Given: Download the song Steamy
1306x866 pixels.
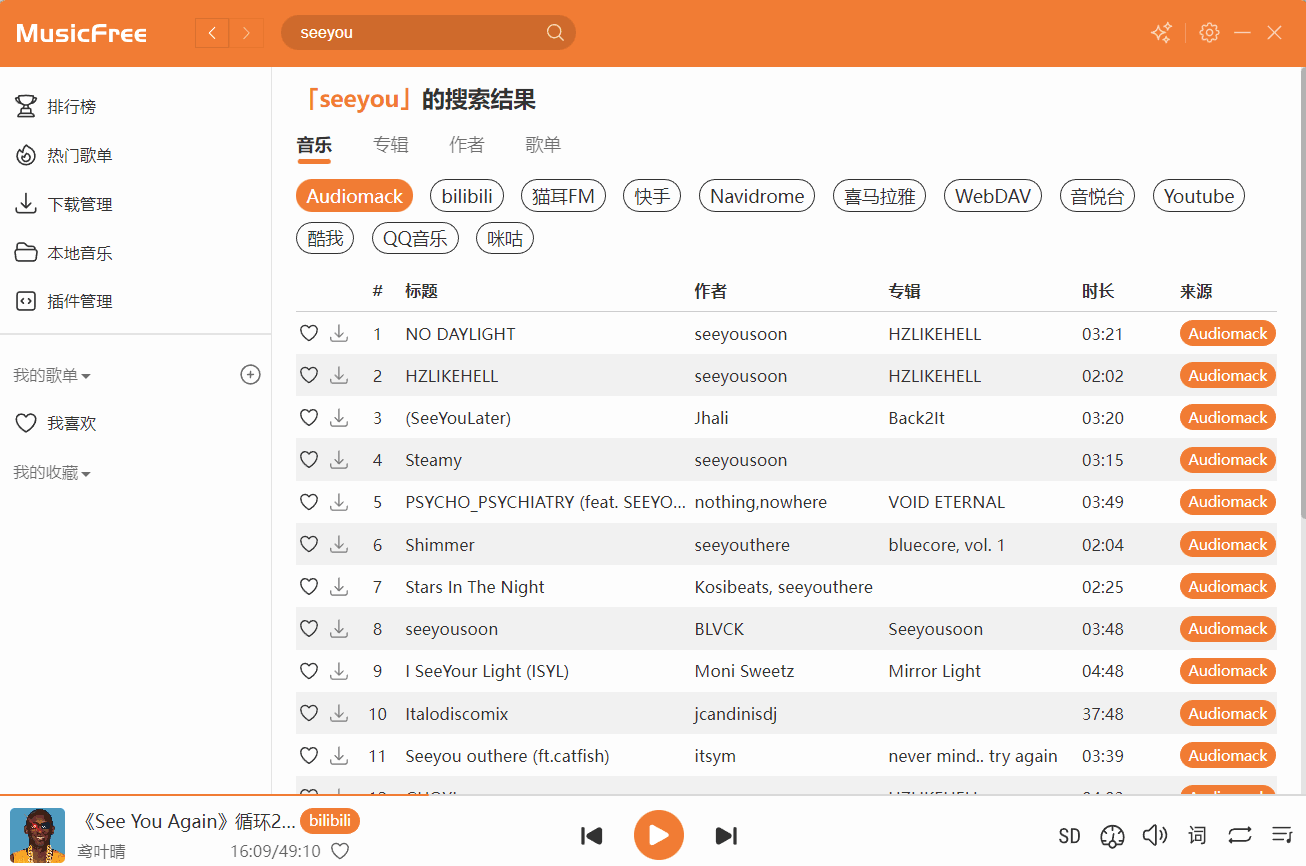Looking at the screenshot, I should coord(339,459).
